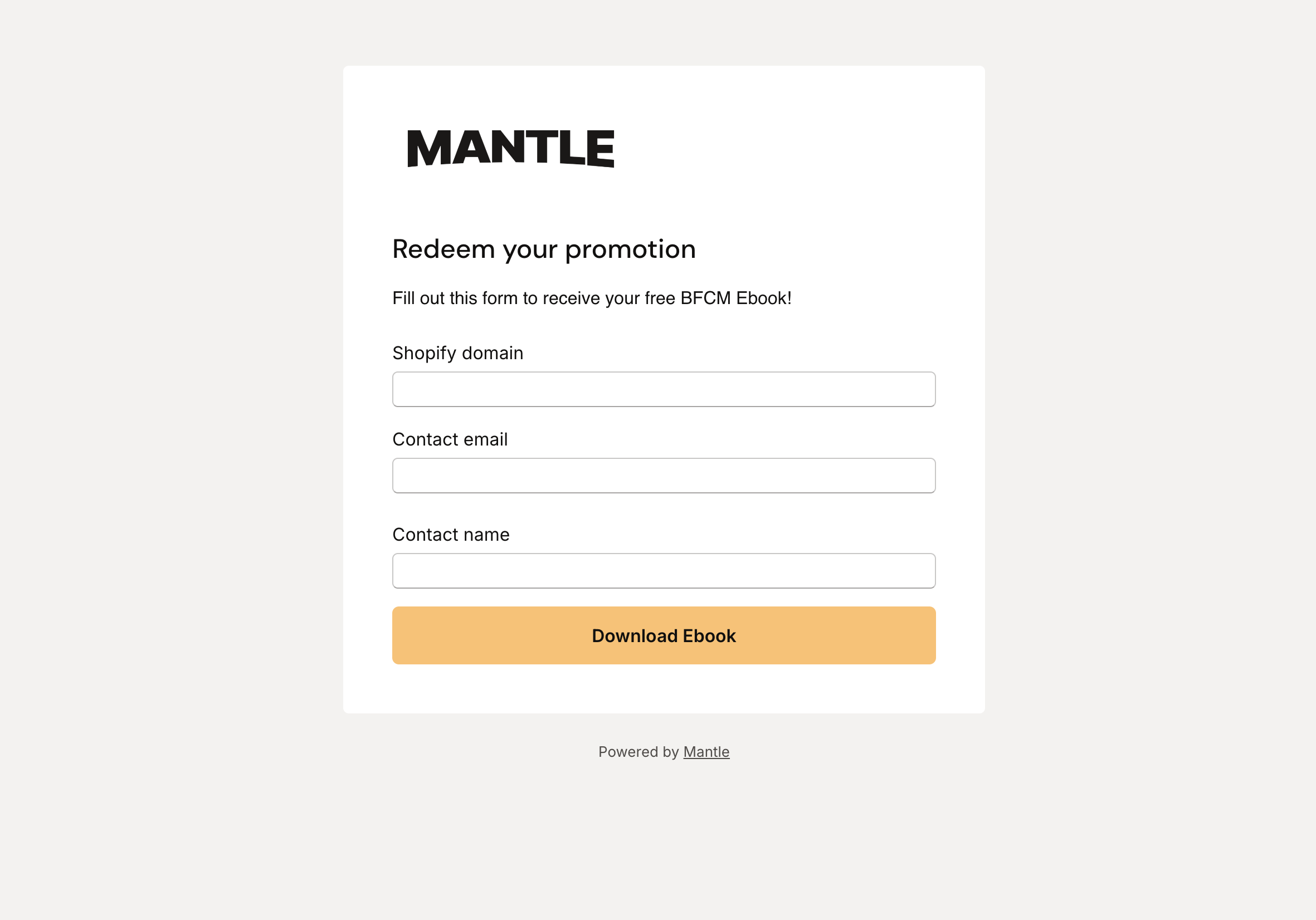Screen dimensions: 1316x920
Task: Activate the orange ebook download button
Action: pos(663,635)
